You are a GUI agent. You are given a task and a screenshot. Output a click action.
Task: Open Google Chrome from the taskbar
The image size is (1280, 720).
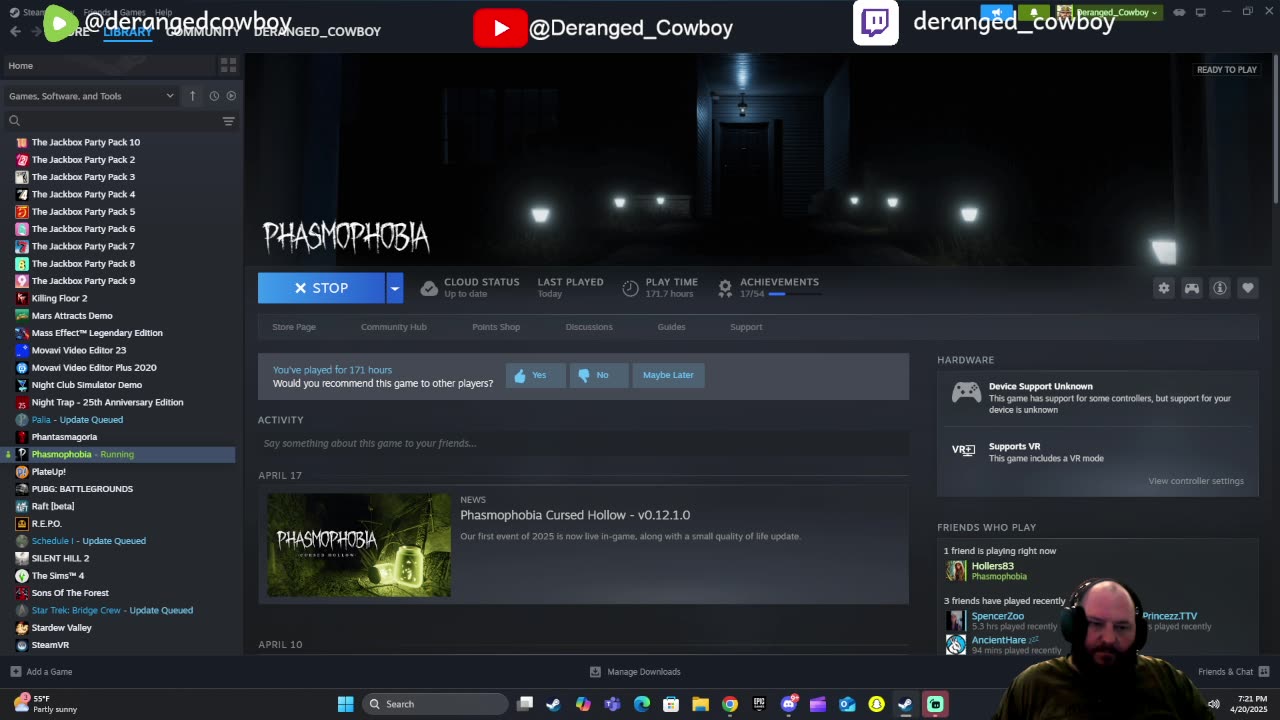pos(730,704)
